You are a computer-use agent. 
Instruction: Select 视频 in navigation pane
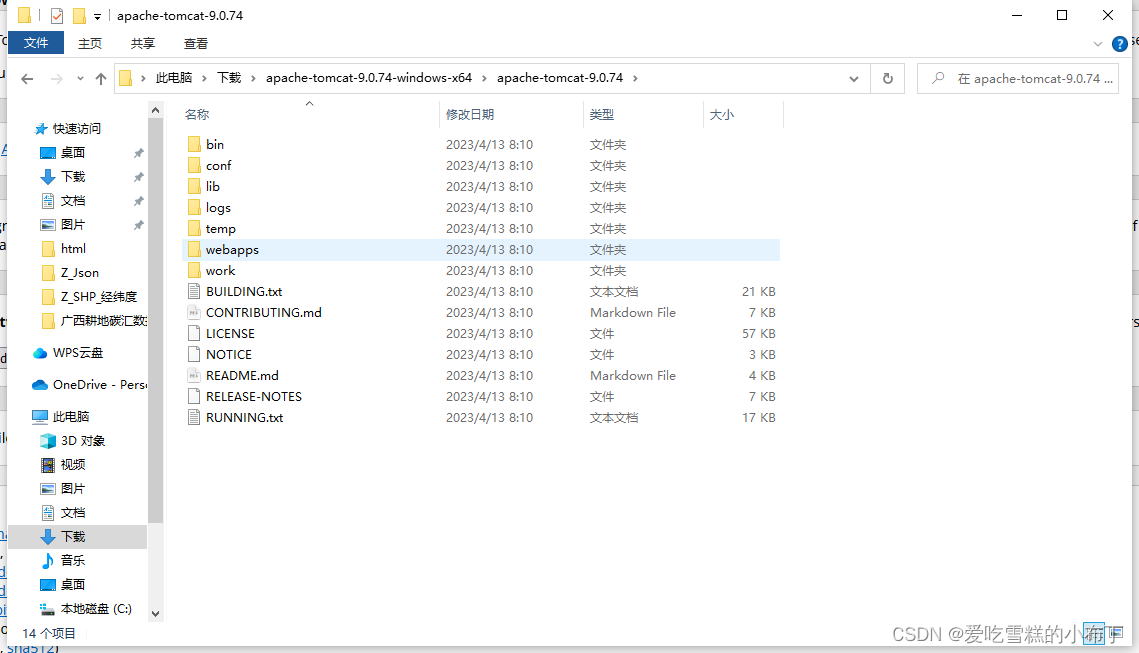[x=63, y=465]
